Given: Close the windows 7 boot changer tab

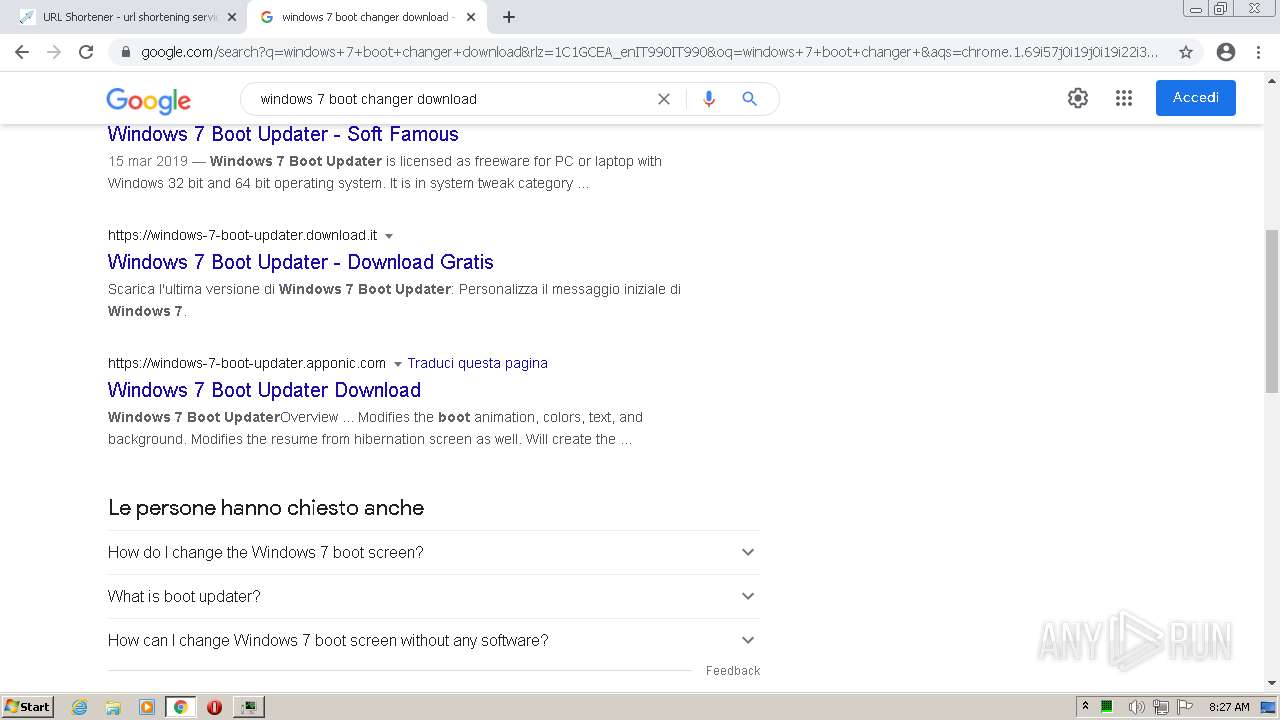Looking at the screenshot, I should tap(471, 17).
